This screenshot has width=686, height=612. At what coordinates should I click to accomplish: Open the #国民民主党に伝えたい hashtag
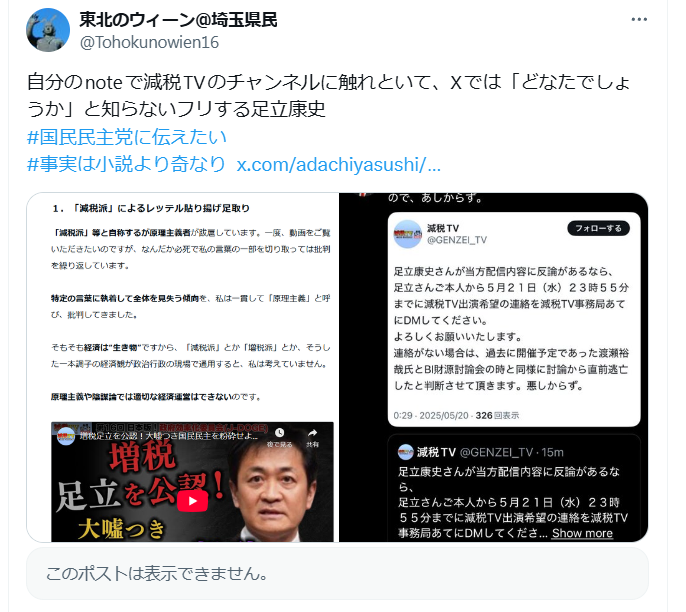(x=127, y=137)
